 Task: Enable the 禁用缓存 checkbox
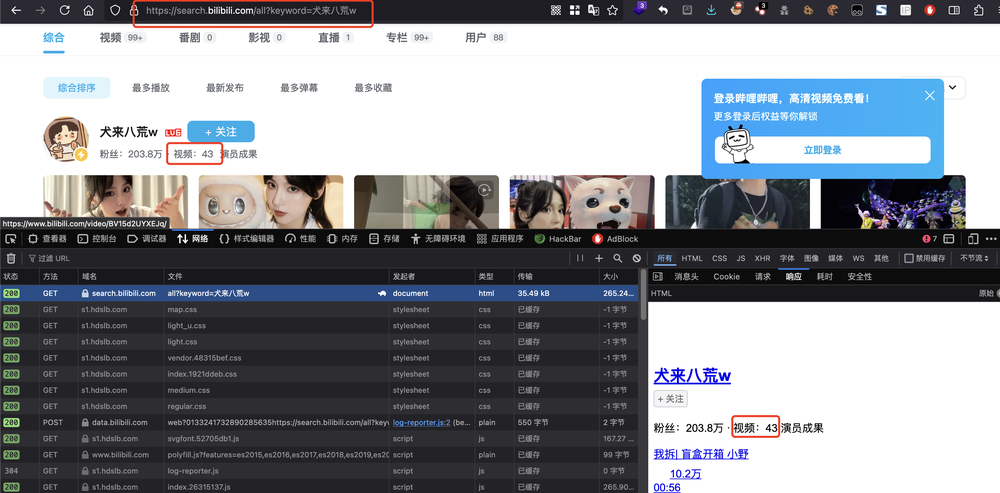tap(909, 258)
